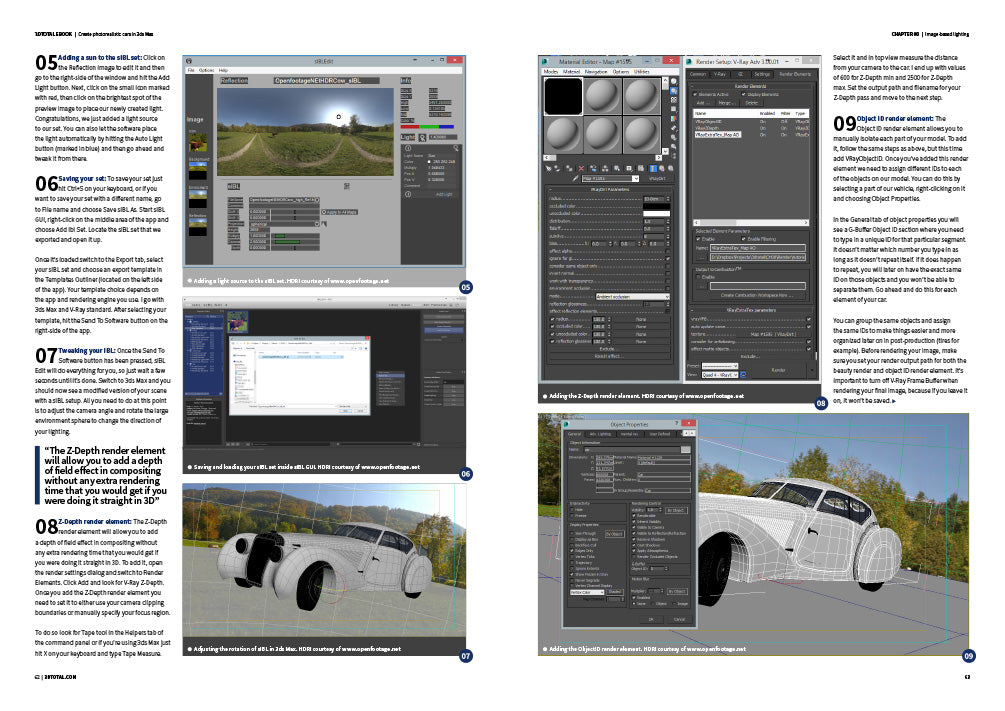Toggle Edges Only in Object Properties display settings
Image resolution: width=1005 pixels, height=711 pixels.
(572, 550)
